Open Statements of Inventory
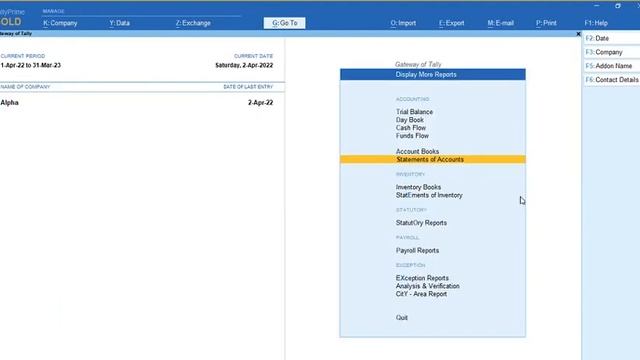This screenshot has height=360, width=640. tap(429, 196)
